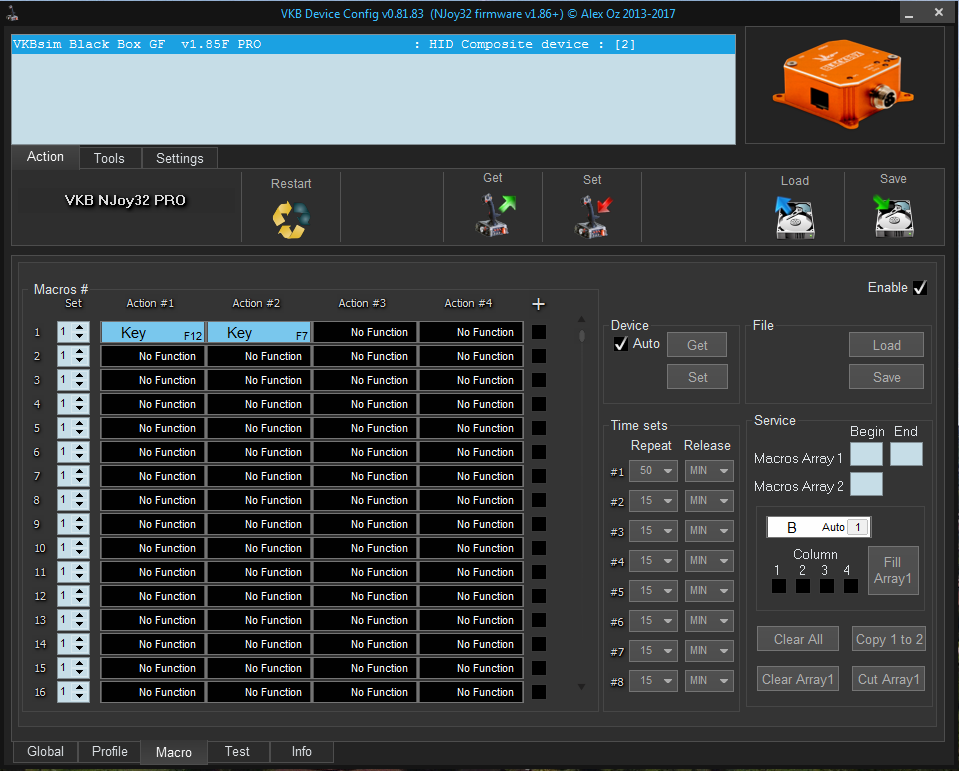Open the #7 Release dropdown
Viewport: 959px width, 771px height.
(x=709, y=651)
